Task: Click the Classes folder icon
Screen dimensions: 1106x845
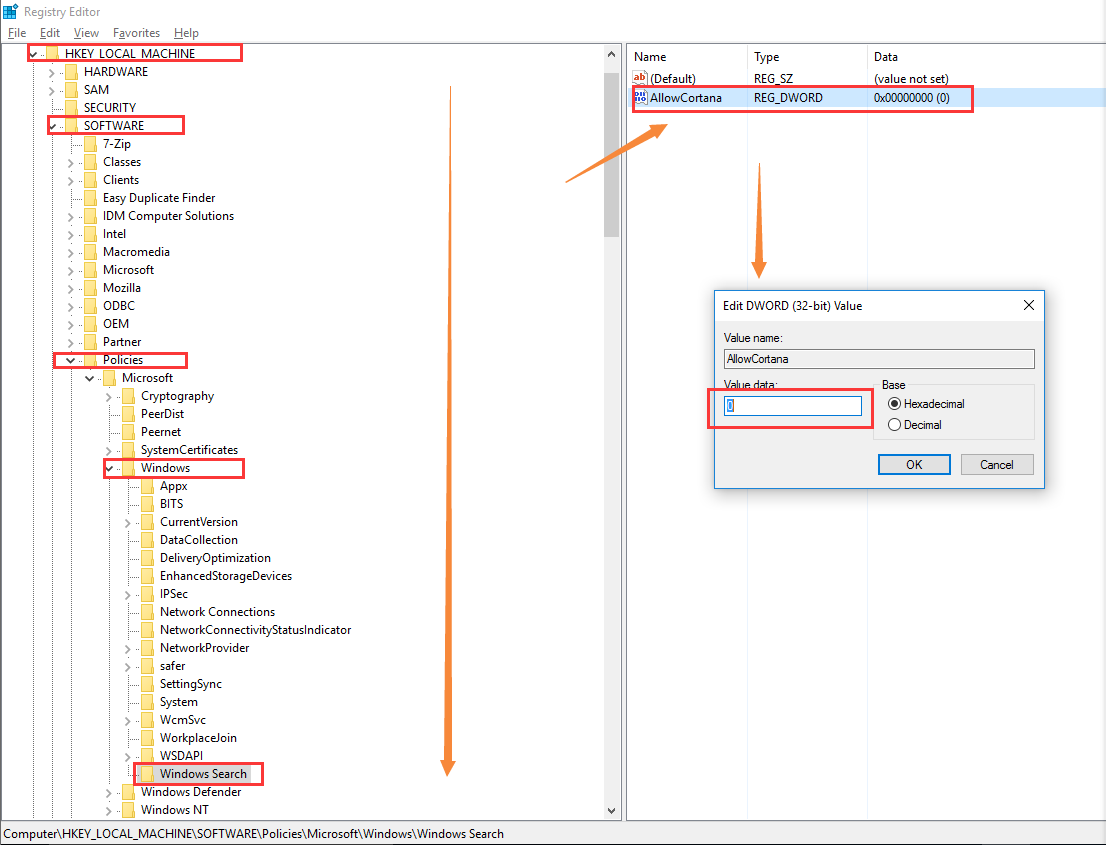Action: pos(90,162)
